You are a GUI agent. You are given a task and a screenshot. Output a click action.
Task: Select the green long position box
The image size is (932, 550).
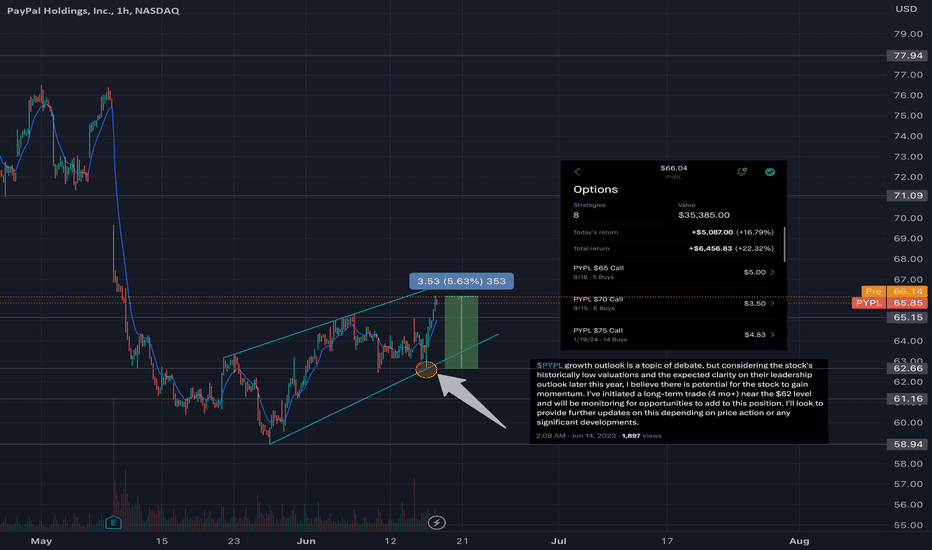coord(461,332)
